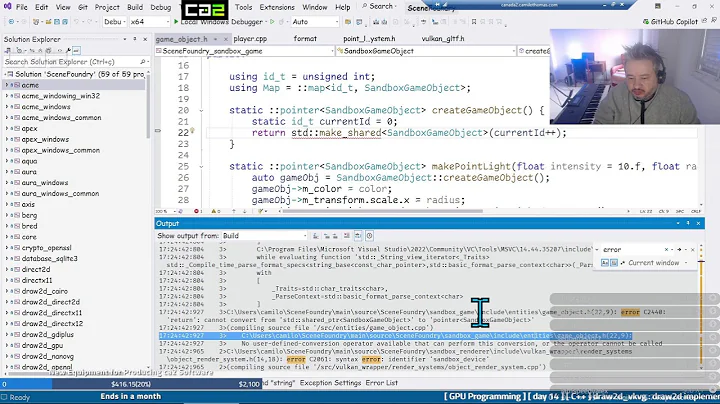Click Solution Explorer home icon
Viewport: 720px width, 404px height.
pyautogui.click(x=8, y=50)
